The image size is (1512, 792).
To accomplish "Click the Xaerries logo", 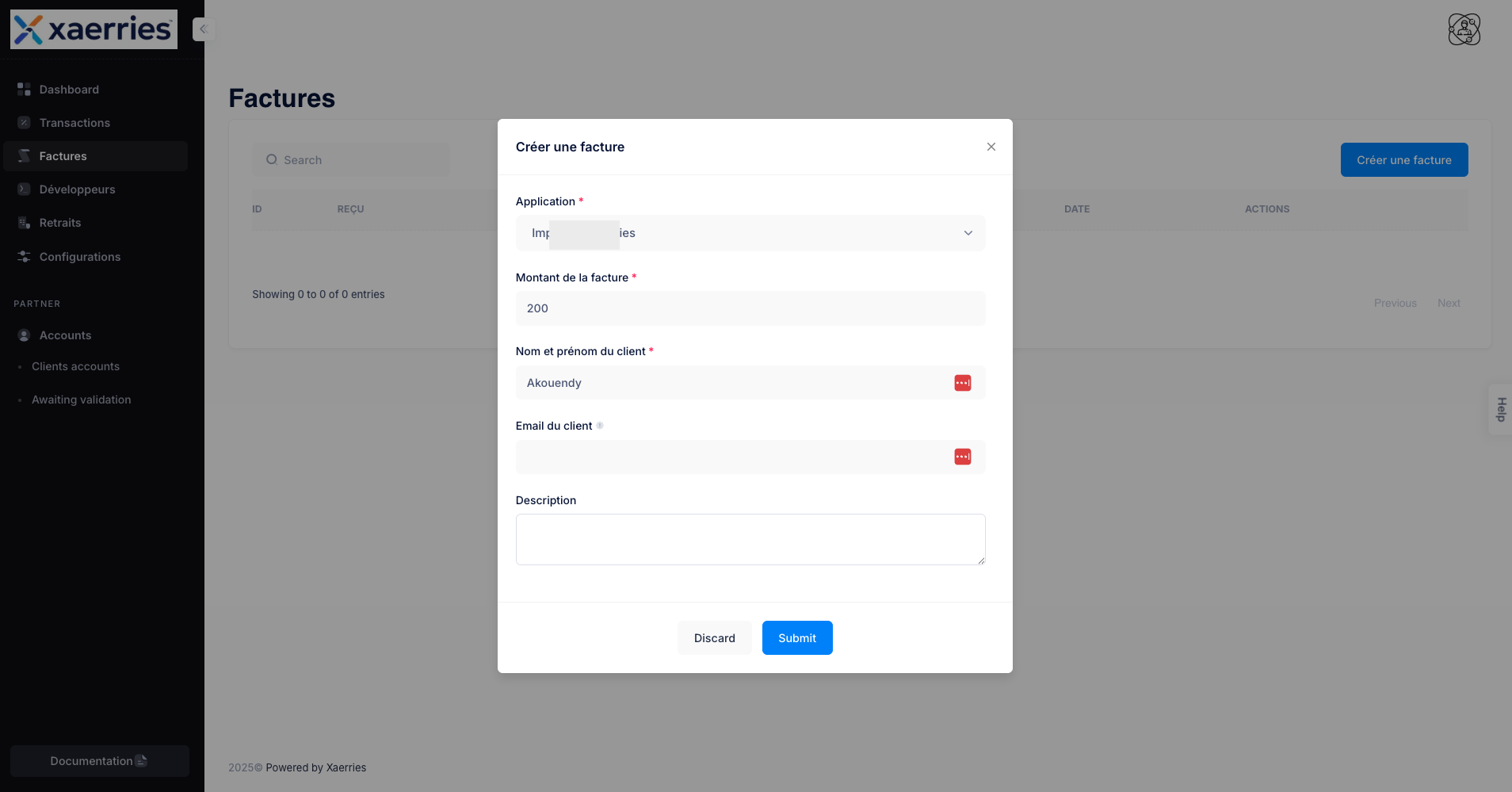I will (93, 29).
